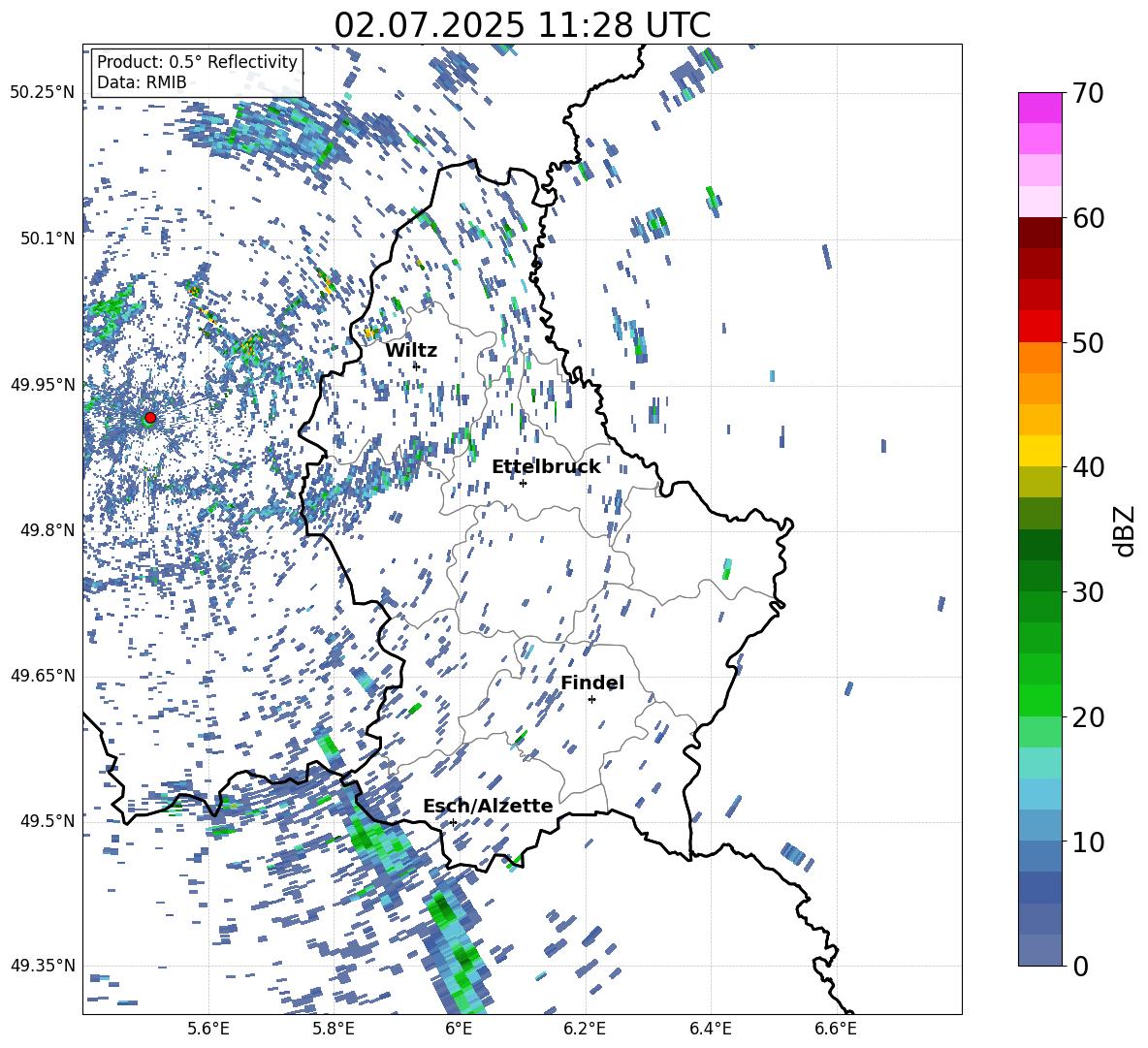
Task: Click the 50.25°N latitude label
Action: (x=43, y=93)
